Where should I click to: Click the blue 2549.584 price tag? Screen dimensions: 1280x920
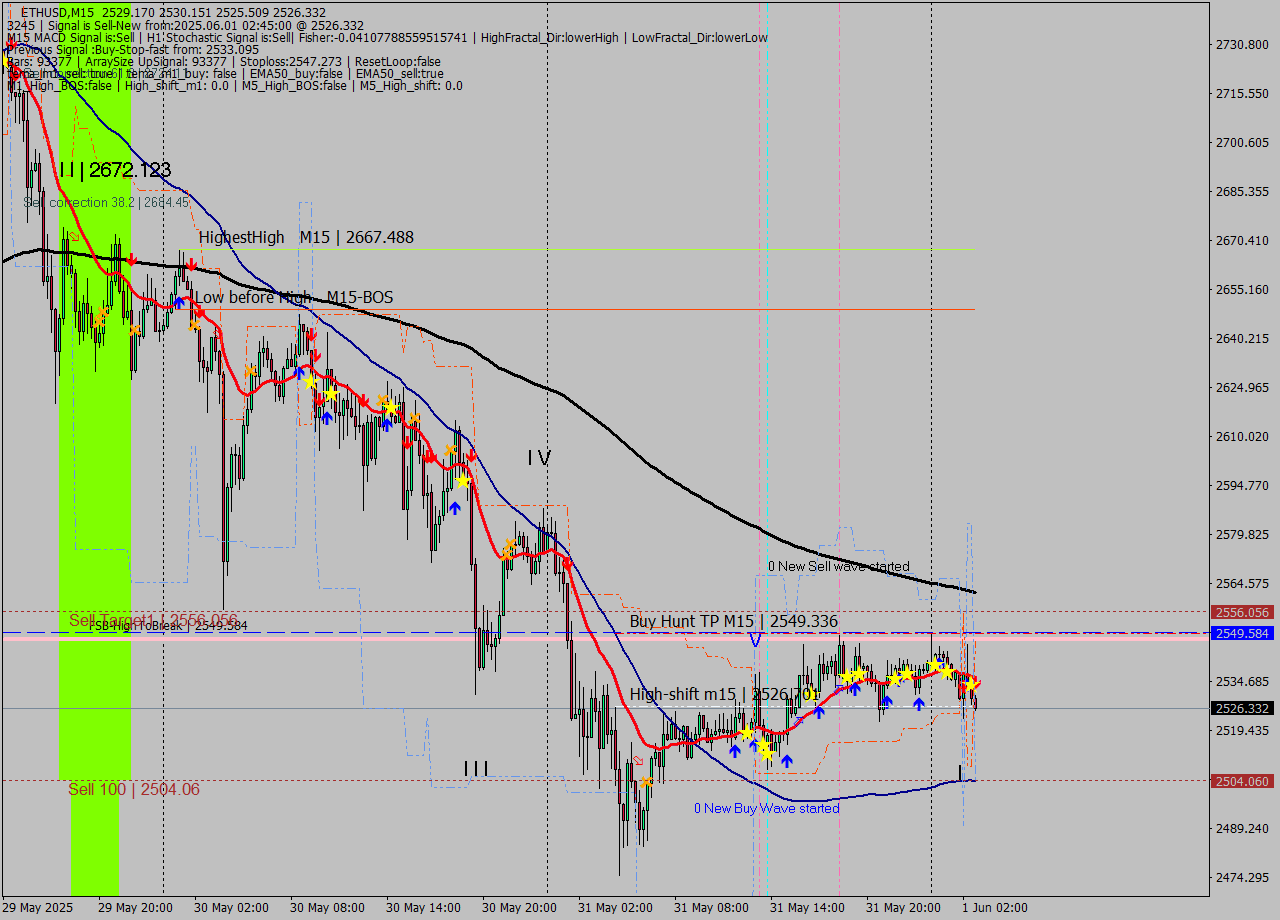tap(1242, 633)
